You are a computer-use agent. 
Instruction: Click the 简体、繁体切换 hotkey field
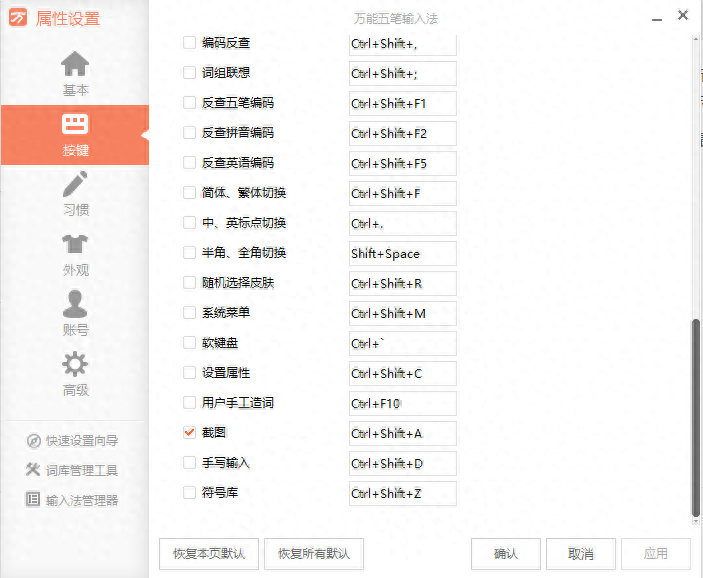(x=403, y=194)
